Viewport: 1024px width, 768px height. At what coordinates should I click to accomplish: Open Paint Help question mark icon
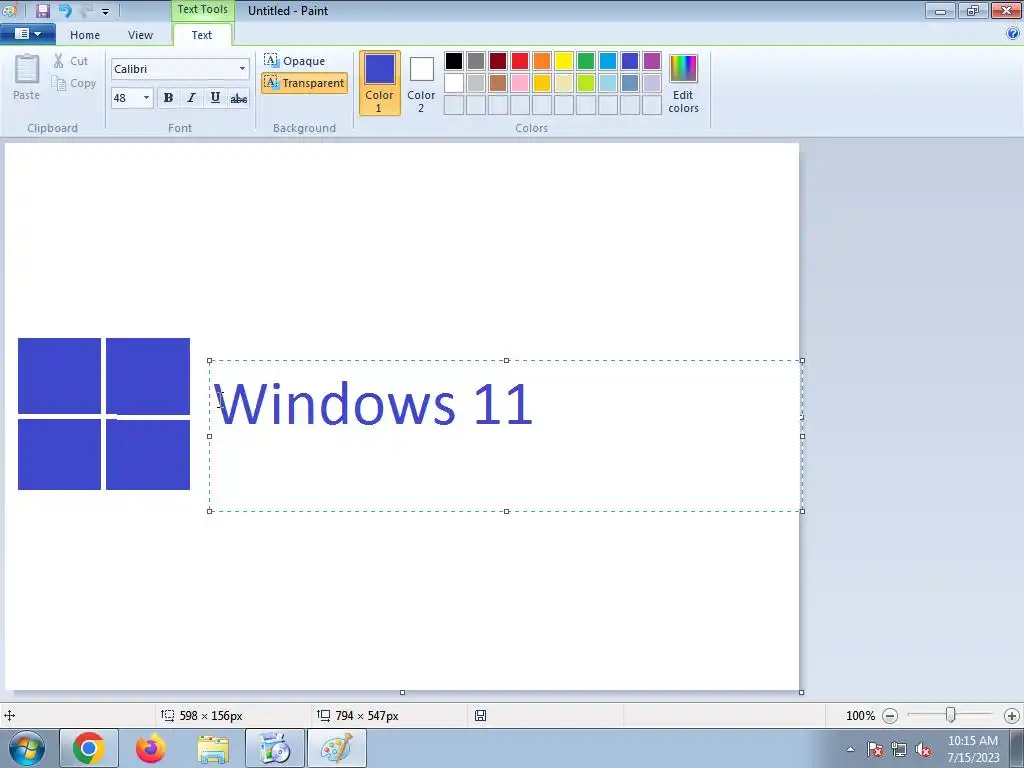pos(1013,34)
